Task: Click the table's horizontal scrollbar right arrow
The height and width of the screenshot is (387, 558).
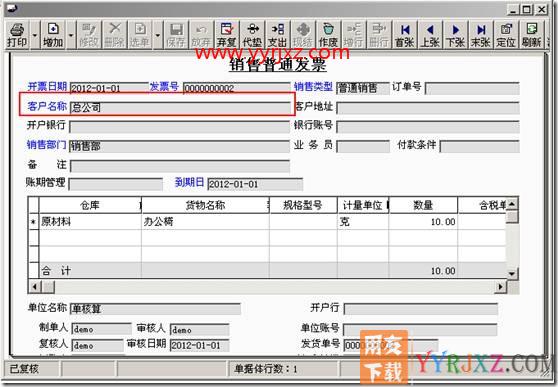Action: click(x=500, y=286)
